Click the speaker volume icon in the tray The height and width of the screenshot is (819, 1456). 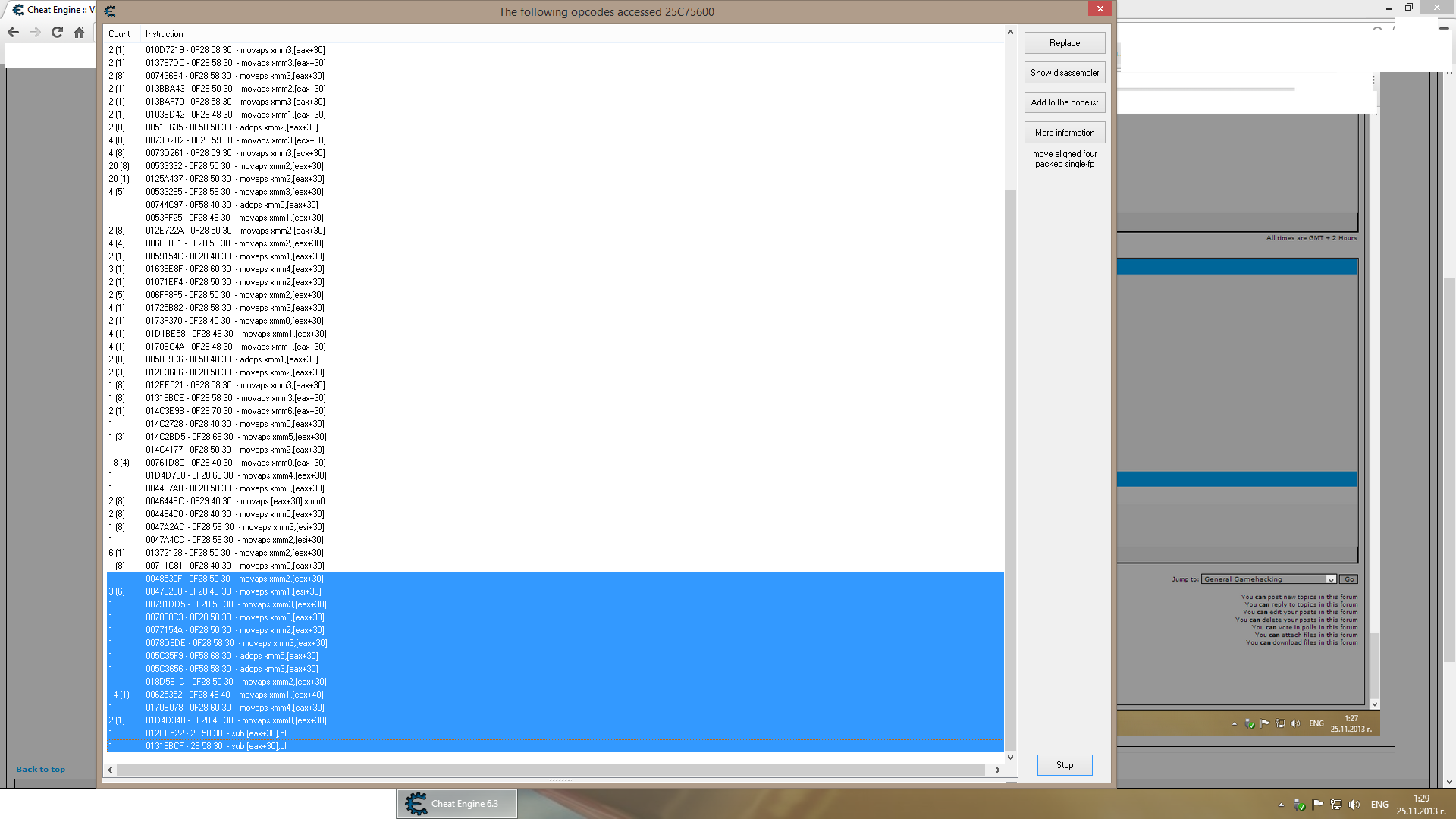pos(1355,805)
